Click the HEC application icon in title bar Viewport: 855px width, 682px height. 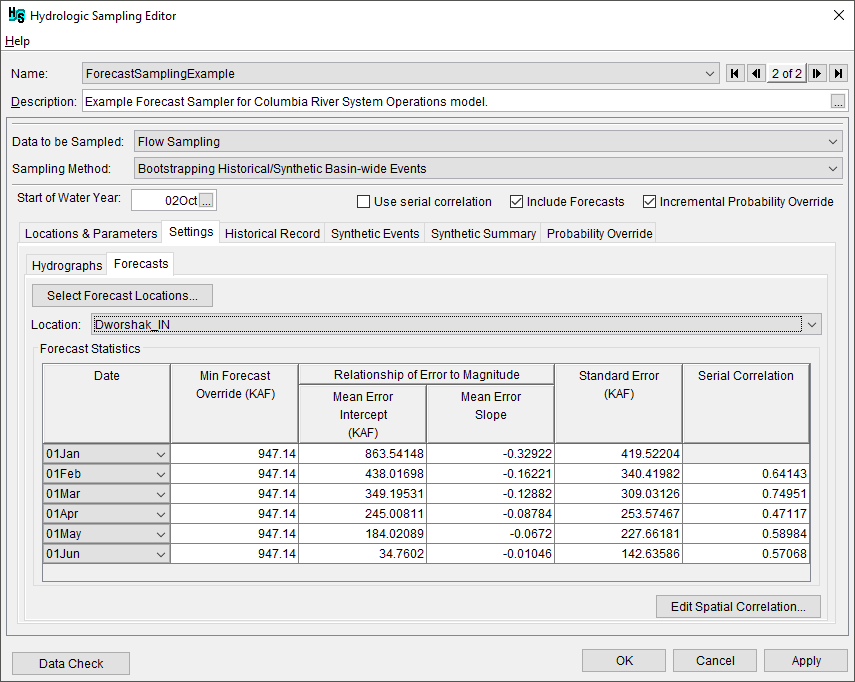(x=16, y=16)
